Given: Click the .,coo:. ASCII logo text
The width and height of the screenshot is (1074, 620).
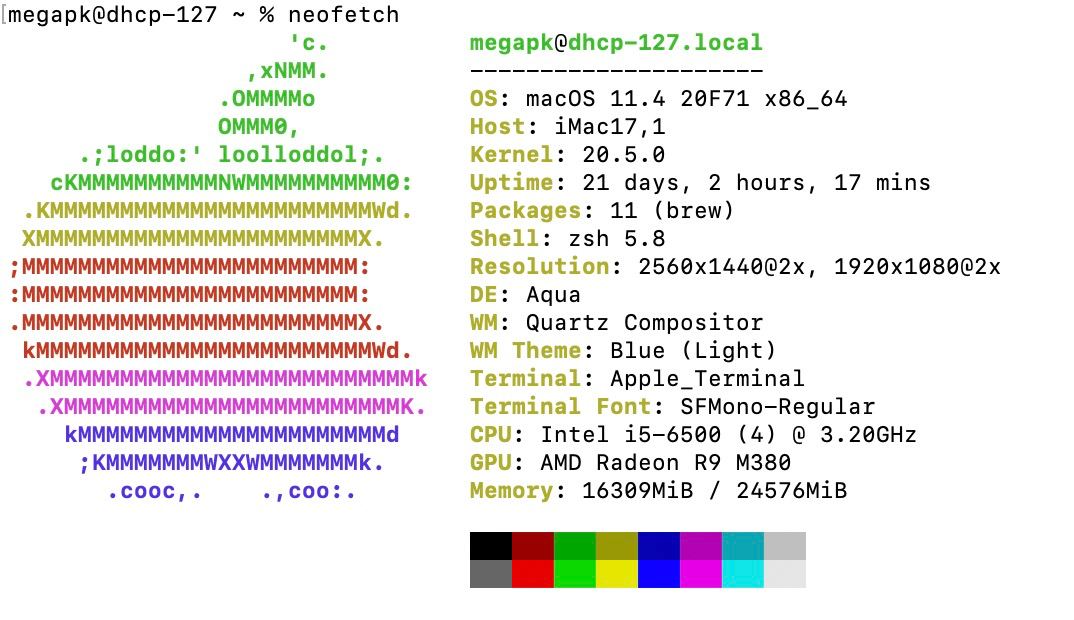Looking at the screenshot, I should [308, 491].
